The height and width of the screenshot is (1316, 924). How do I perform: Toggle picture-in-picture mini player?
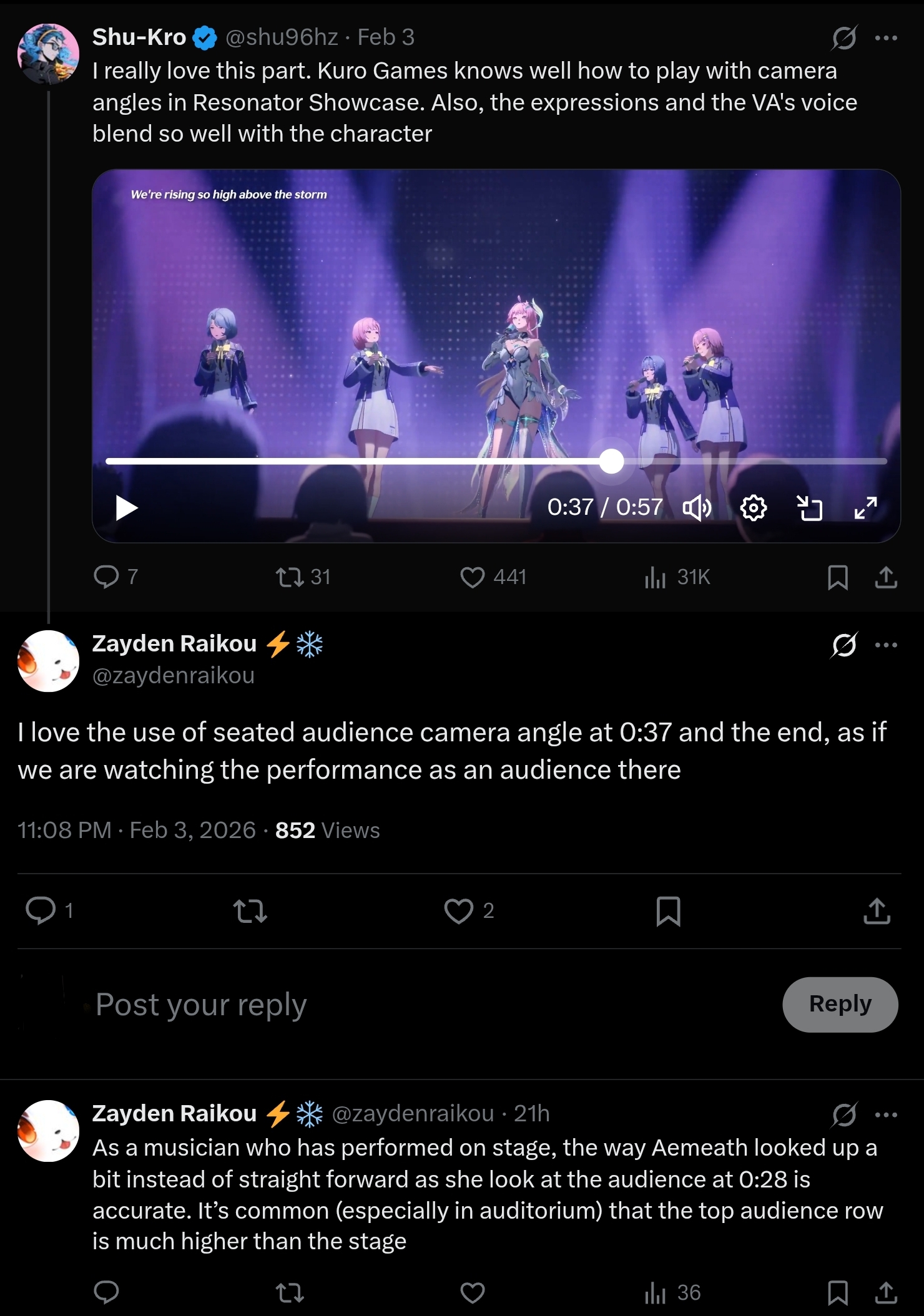[810, 508]
